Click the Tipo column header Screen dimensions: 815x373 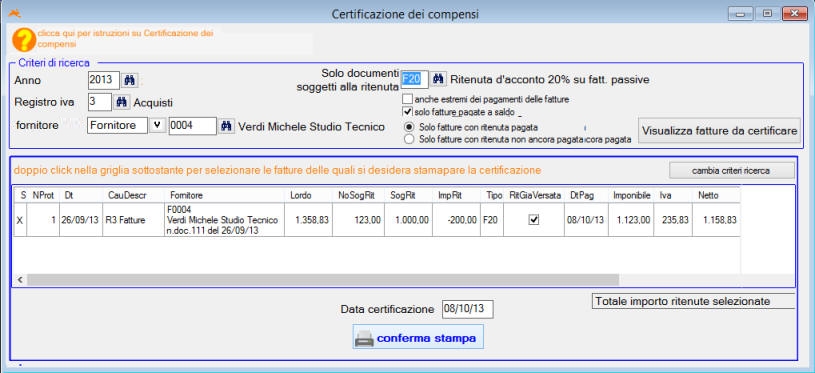pyautogui.click(x=492, y=195)
